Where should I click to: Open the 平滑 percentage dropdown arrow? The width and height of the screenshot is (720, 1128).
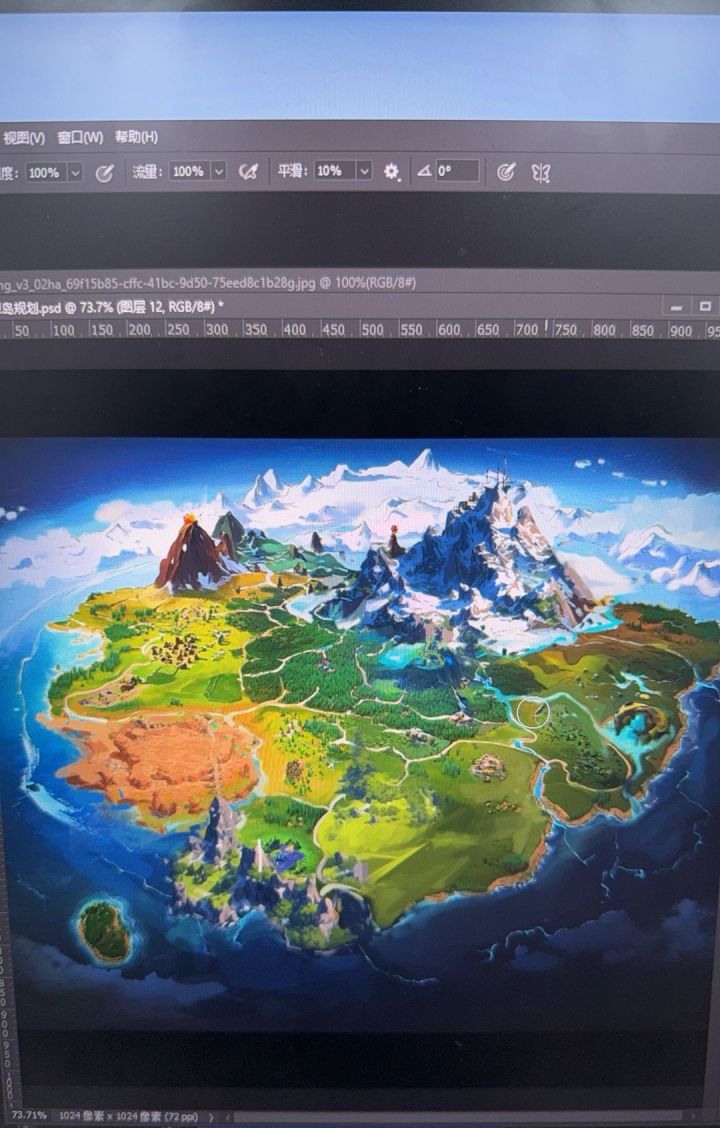click(x=365, y=171)
